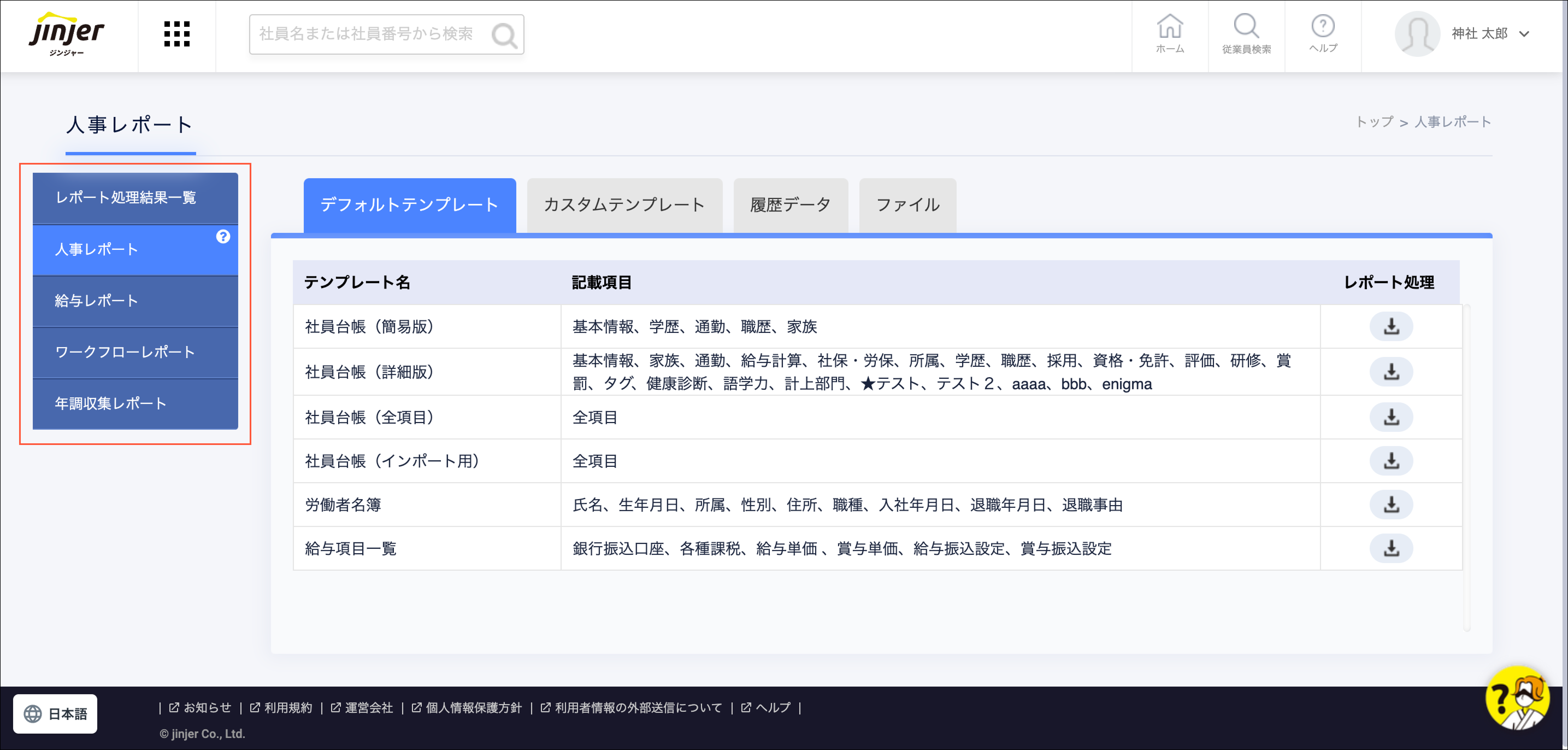The height and width of the screenshot is (750, 1568).
Task: Select 人事レポート in the sidebar
Action: click(135, 250)
